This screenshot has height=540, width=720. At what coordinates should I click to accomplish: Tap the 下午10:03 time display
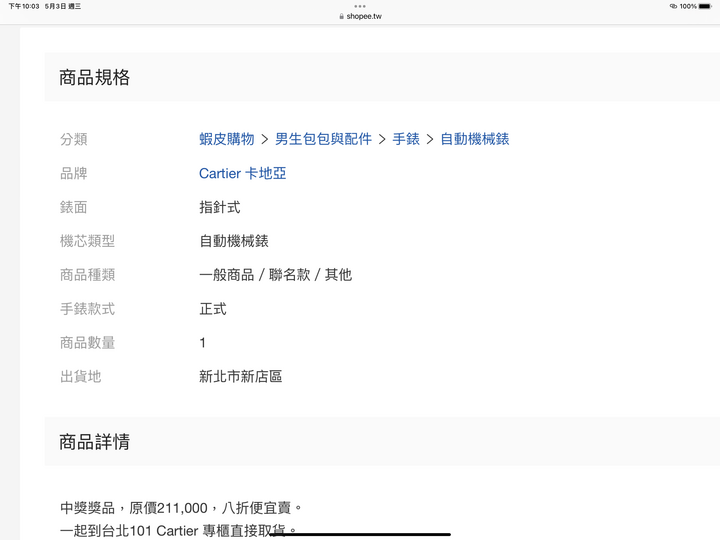tap(24, 6)
